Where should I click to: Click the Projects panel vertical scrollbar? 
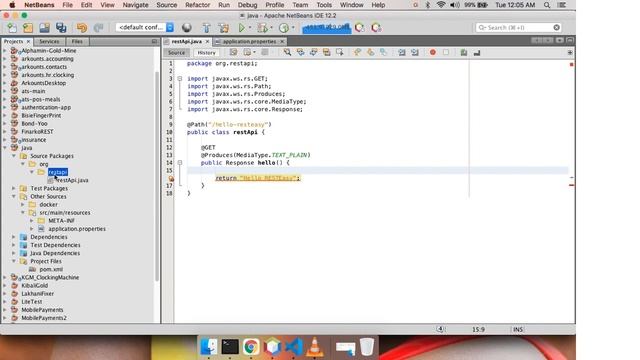(157, 176)
